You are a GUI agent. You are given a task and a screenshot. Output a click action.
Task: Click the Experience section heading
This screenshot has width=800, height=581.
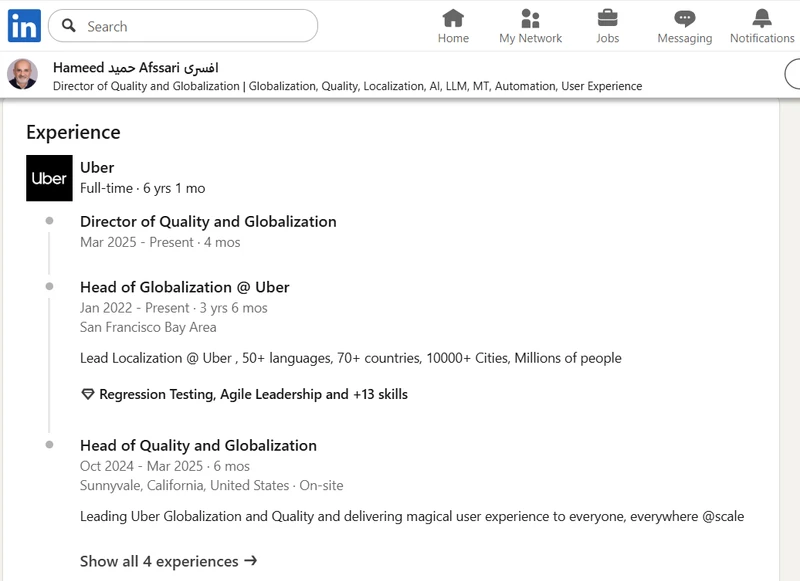pyautogui.click(x=73, y=132)
